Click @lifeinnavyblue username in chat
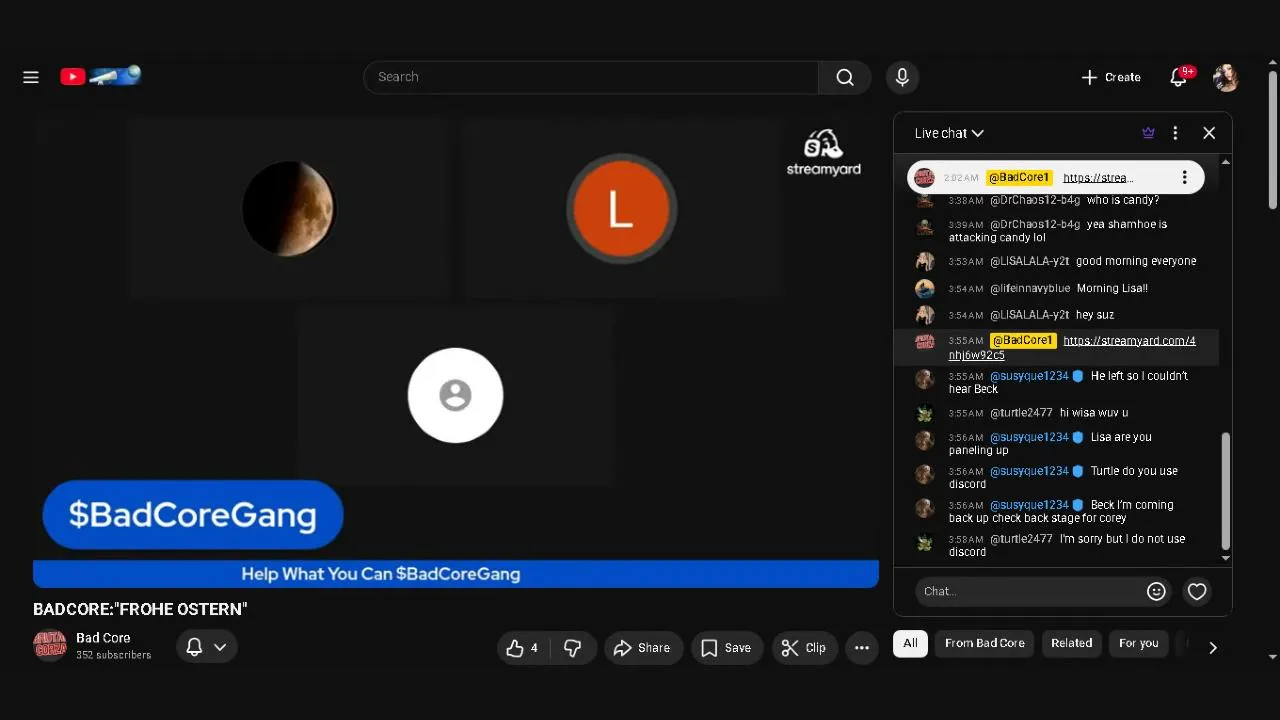 tap(1029, 288)
